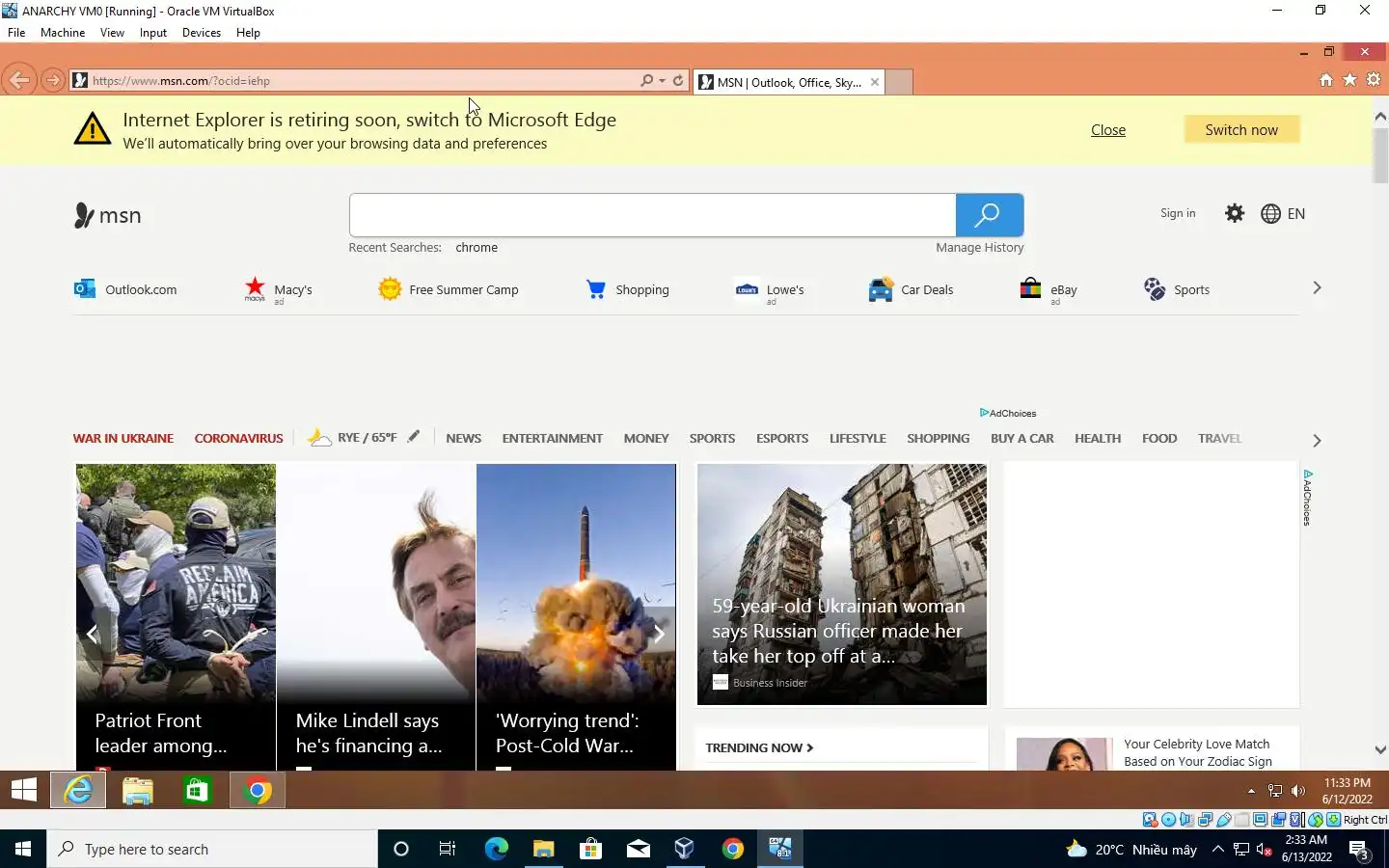Show hidden icons in guest tray

[x=1251, y=791]
